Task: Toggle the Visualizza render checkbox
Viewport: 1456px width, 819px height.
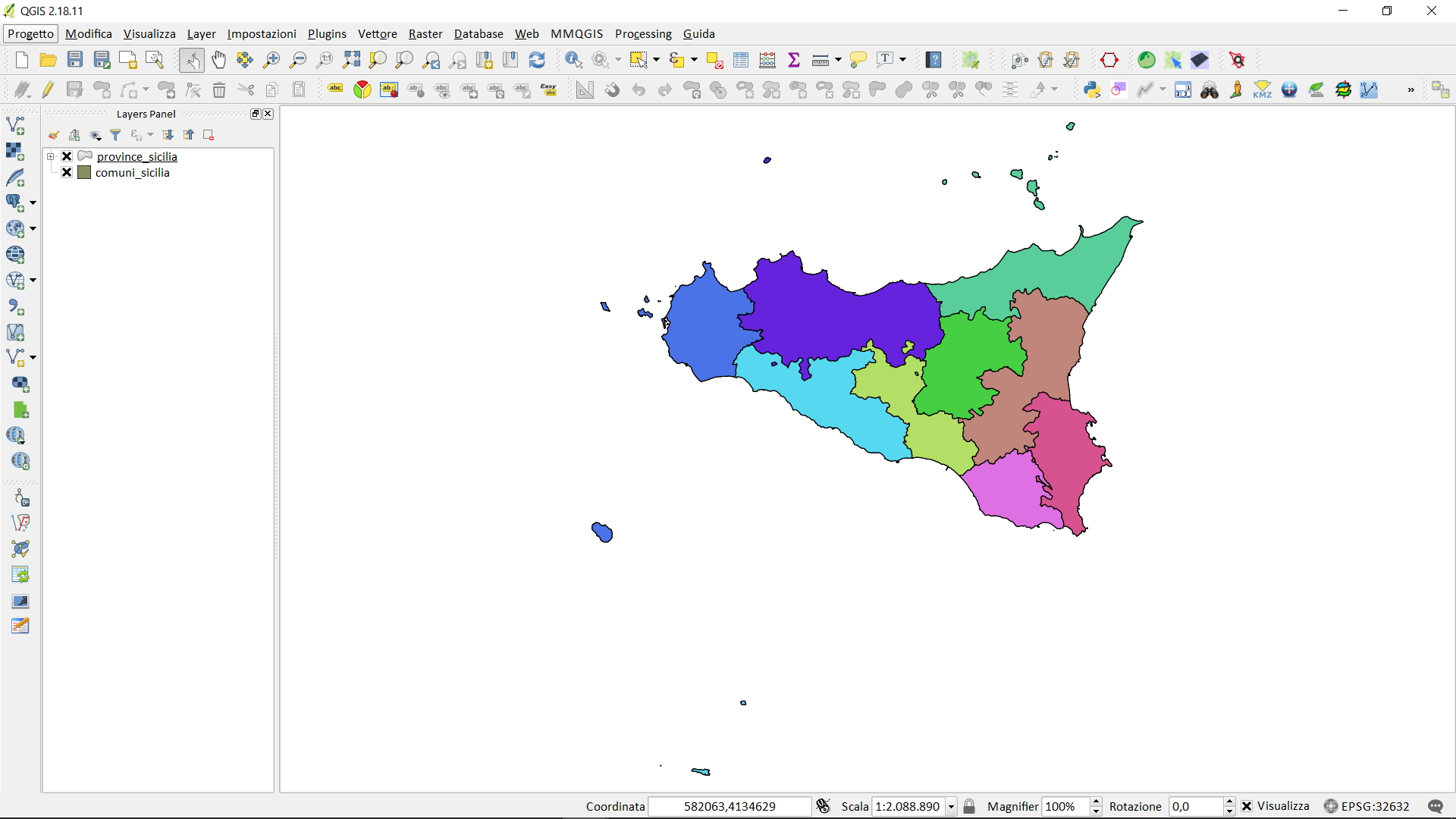Action: [1247, 806]
